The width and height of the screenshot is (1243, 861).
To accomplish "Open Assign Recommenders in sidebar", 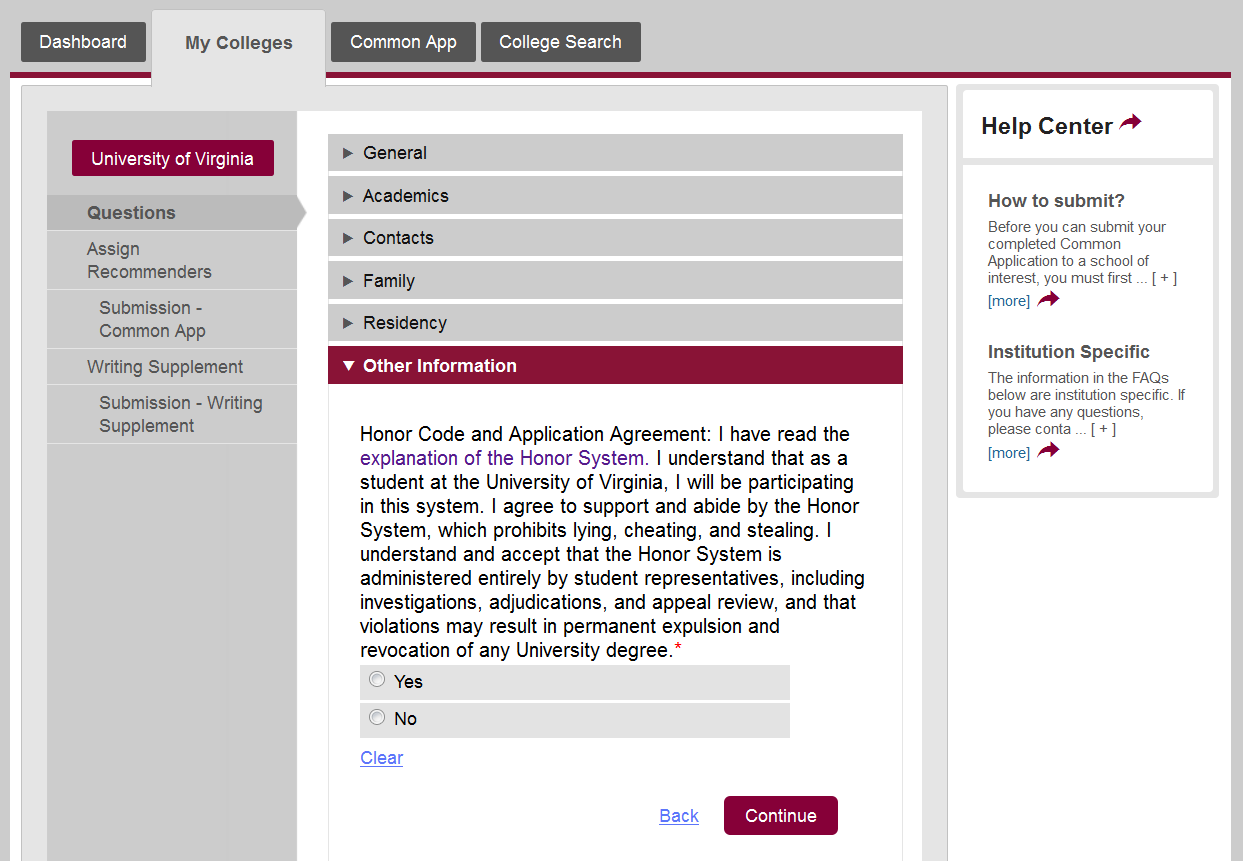I will 172,261.
